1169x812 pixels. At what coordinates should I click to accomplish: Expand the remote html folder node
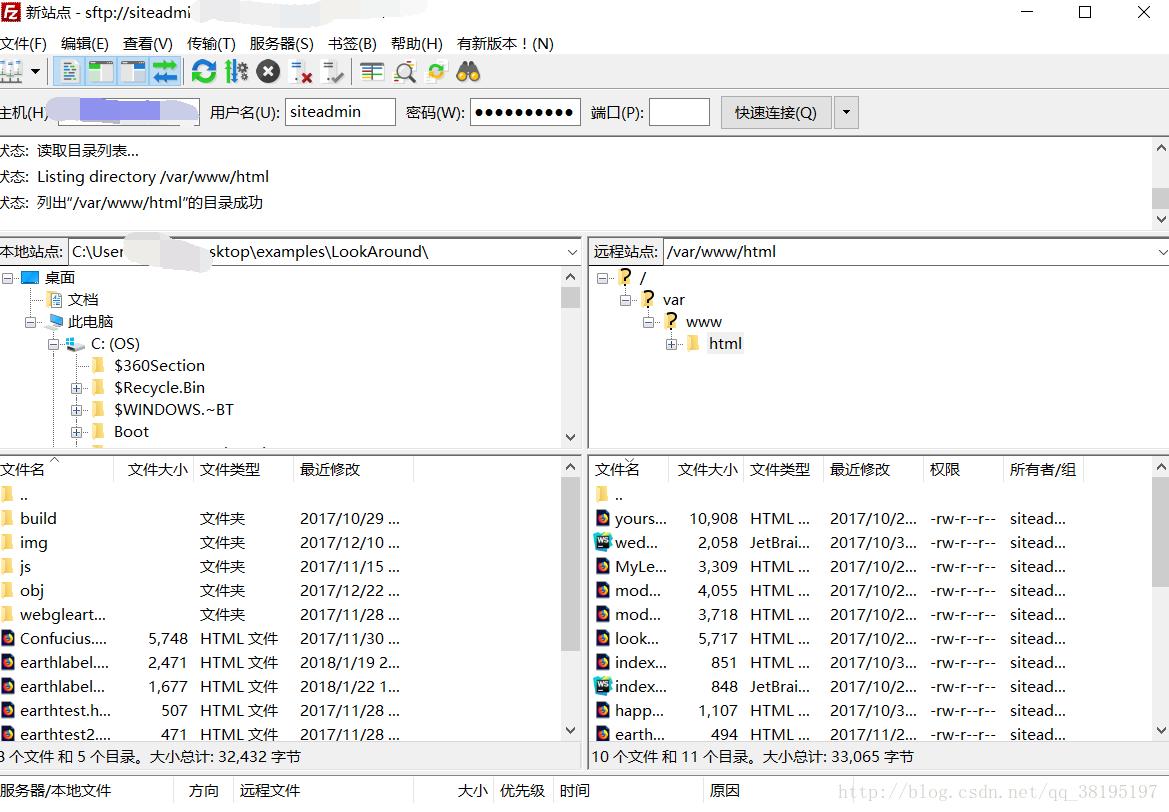[672, 344]
